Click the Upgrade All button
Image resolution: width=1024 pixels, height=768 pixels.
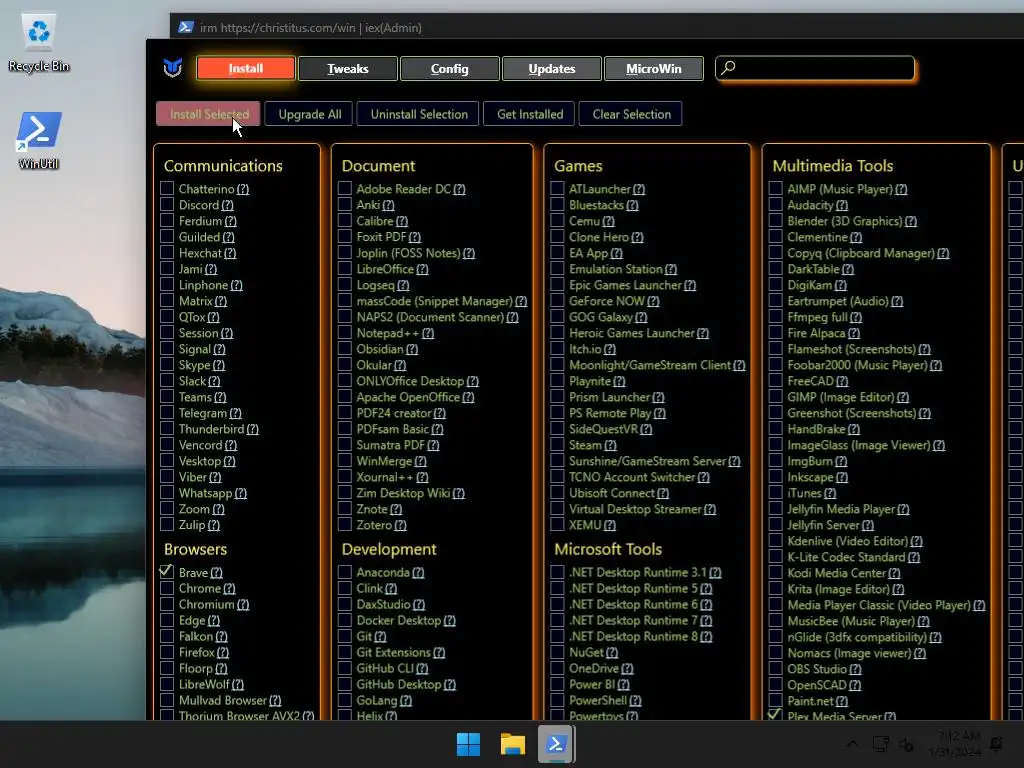[310, 114]
